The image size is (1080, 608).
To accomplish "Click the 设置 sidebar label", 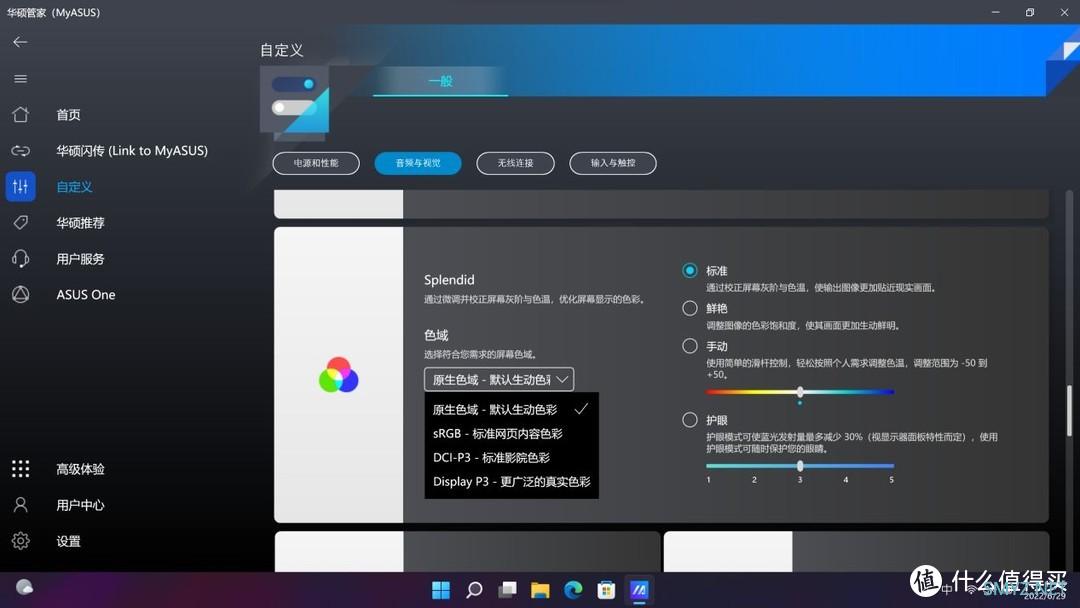I will tap(68, 541).
